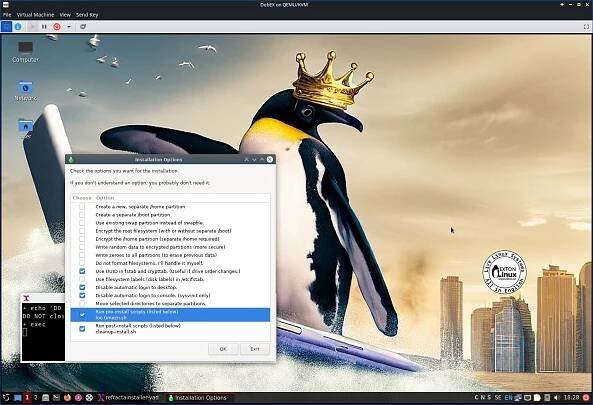The width and height of the screenshot is (593, 405).
Task: Click the greyed-out Run VM play icon
Action: pos(32,26)
